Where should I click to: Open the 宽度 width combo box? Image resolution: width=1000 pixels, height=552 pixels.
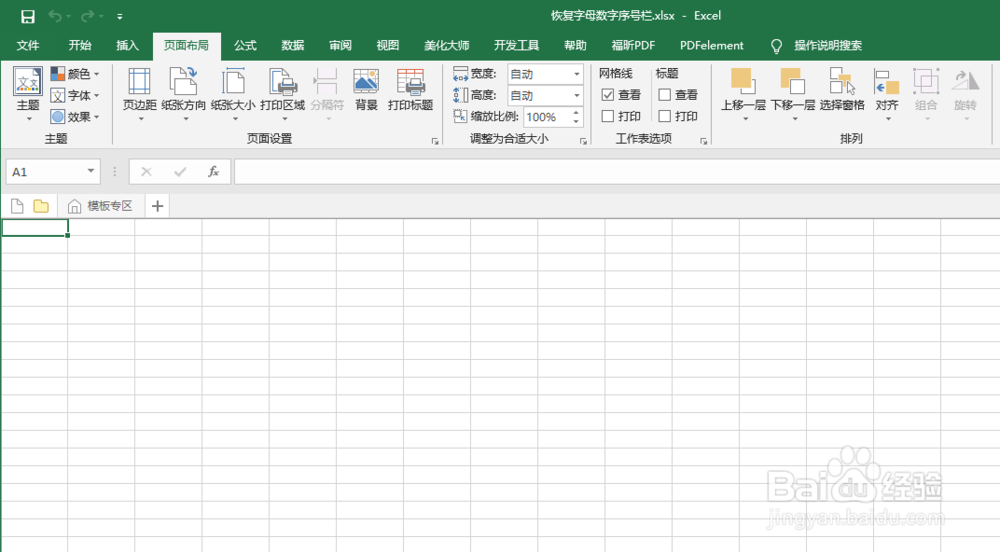545,74
